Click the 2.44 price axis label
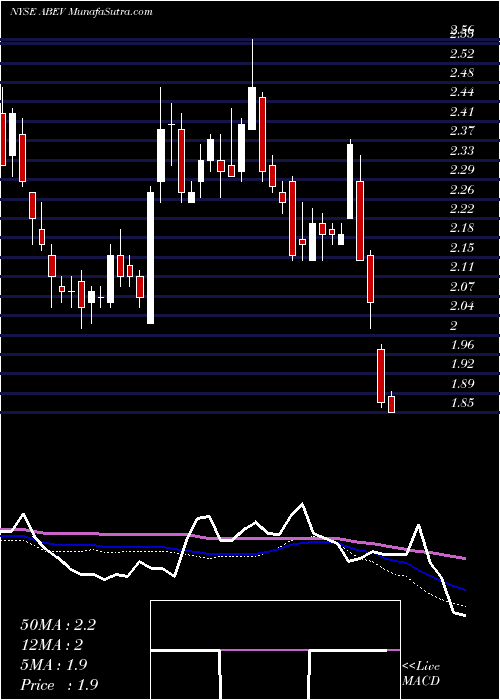The height and width of the screenshot is (700, 500). [x=462, y=92]
